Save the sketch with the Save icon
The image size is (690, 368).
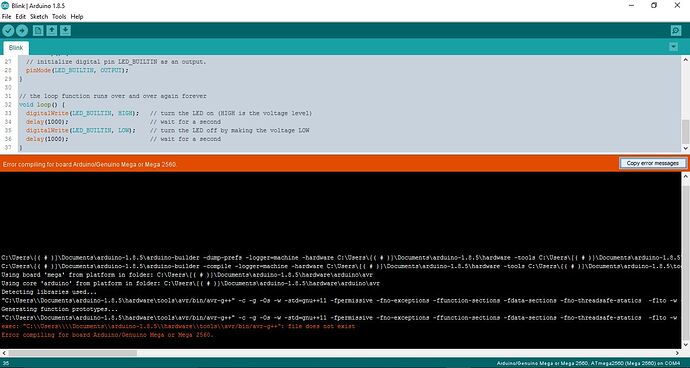(x=66, y=30)
